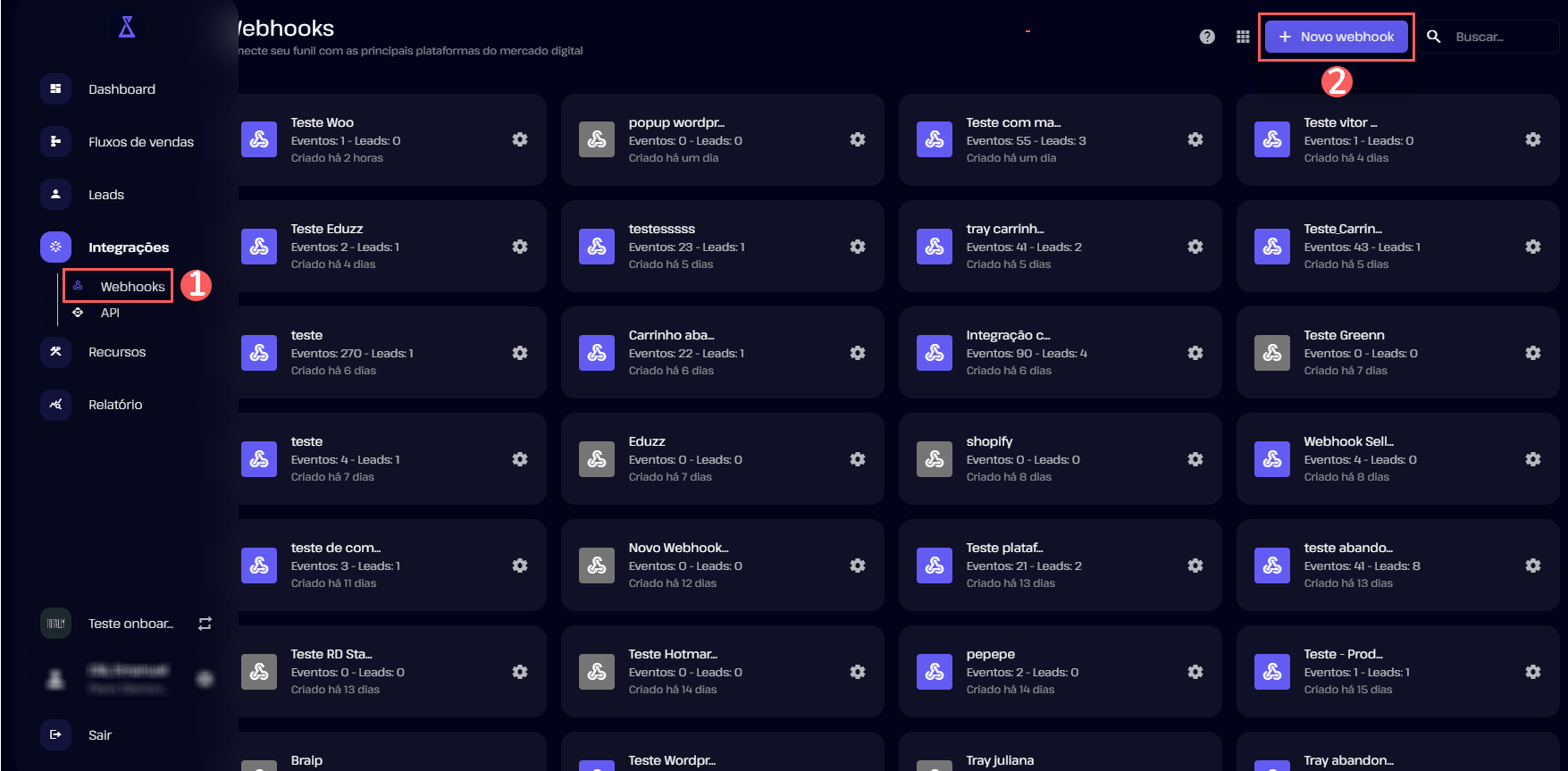Select Webhooks in the sidebar submenu
This screenshot has height=771, width=1568.
131,287
